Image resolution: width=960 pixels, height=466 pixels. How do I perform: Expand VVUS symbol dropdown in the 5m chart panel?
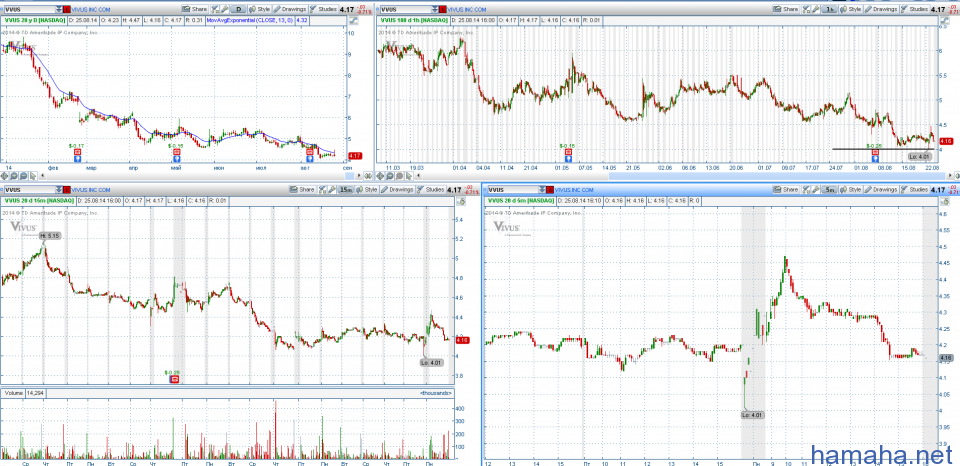(x=542, y=190)
